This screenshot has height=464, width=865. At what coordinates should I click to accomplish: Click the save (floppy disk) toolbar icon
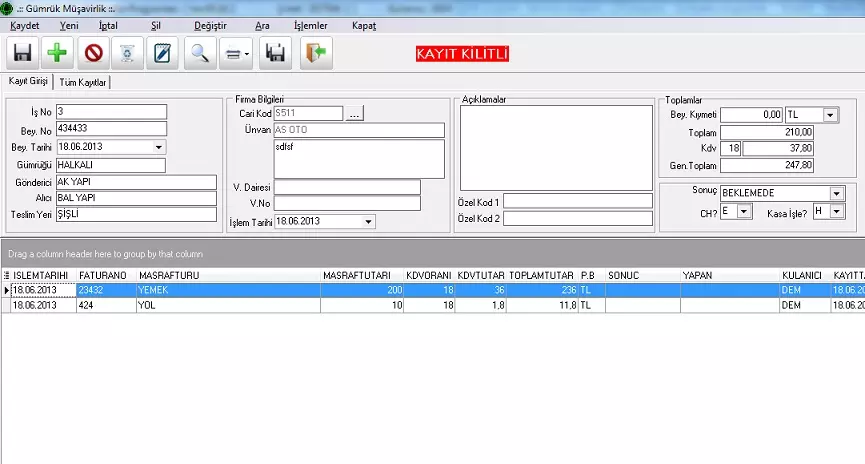(22, 53)
